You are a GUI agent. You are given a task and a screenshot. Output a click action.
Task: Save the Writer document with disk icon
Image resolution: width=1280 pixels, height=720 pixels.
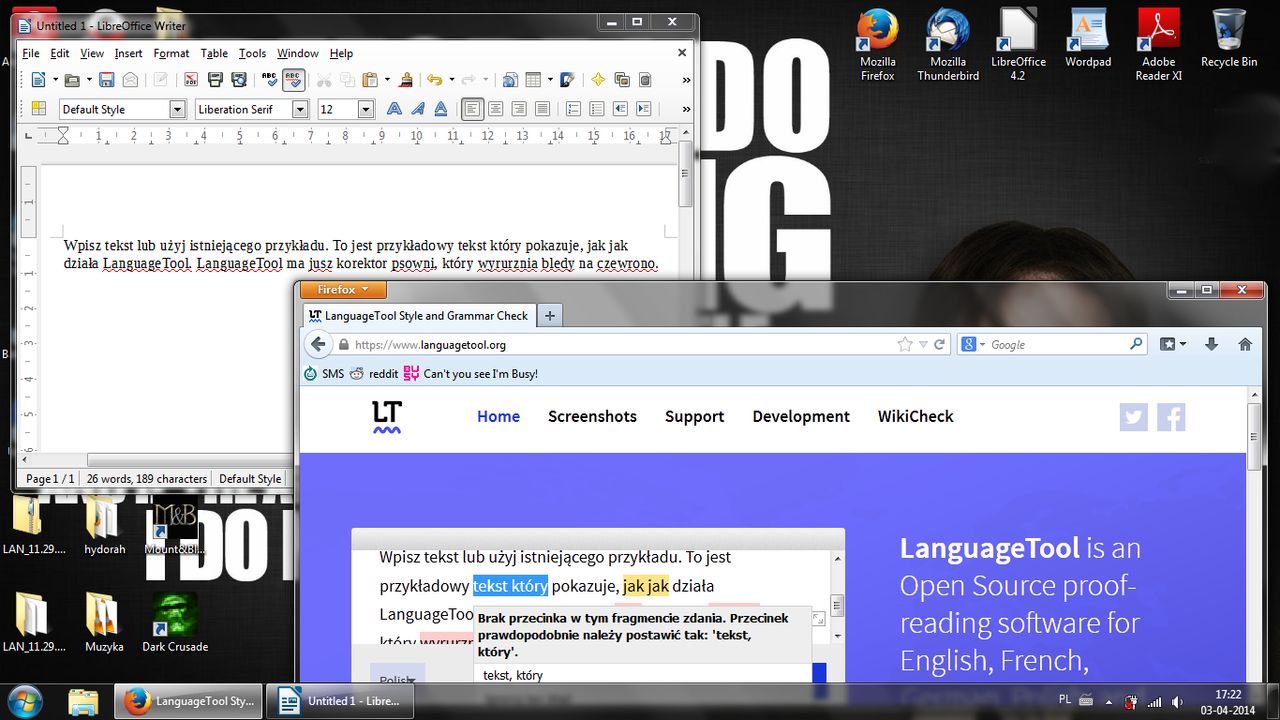click(106, 80)
